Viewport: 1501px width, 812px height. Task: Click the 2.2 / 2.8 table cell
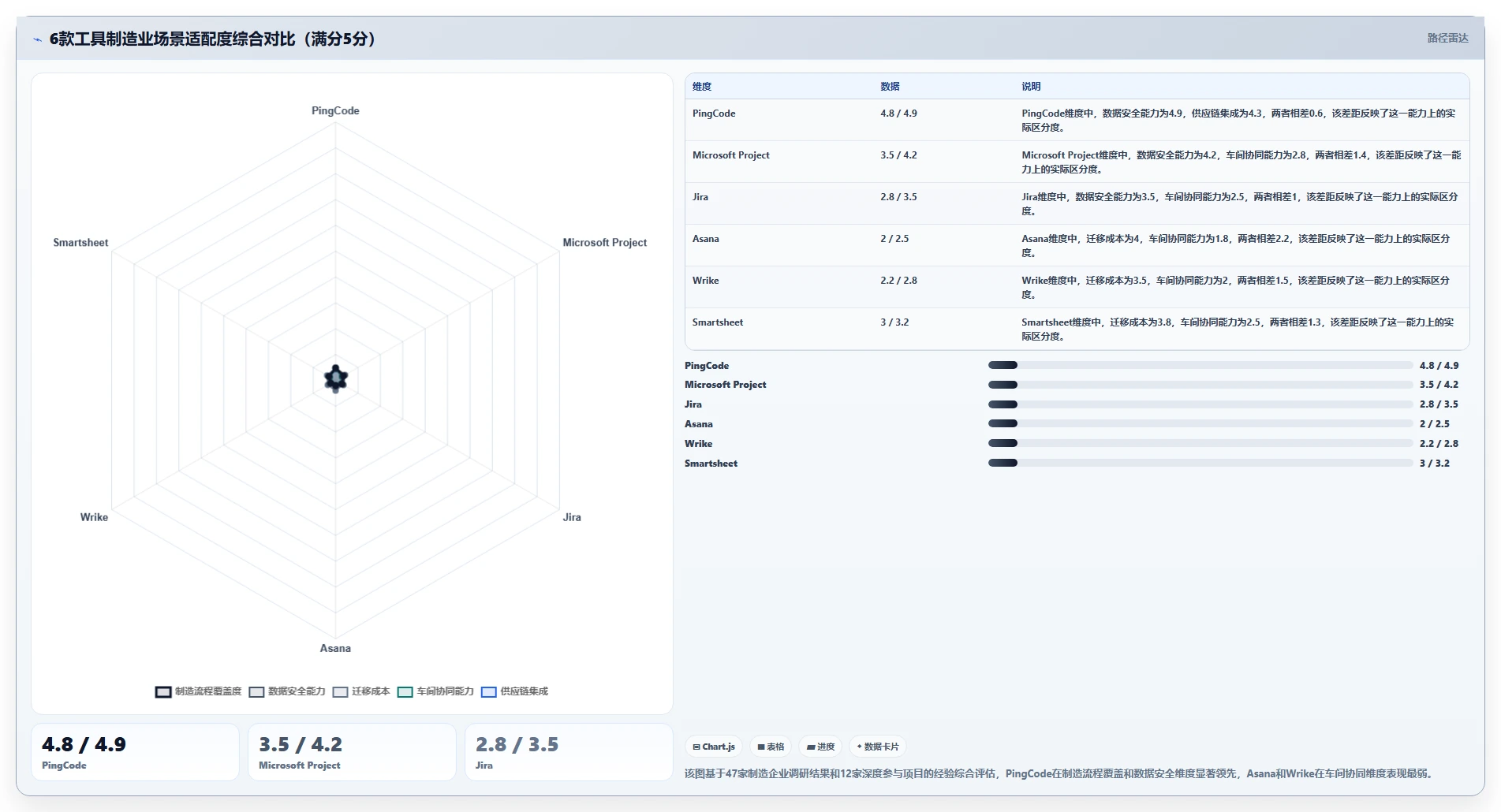tap(899, 281)
